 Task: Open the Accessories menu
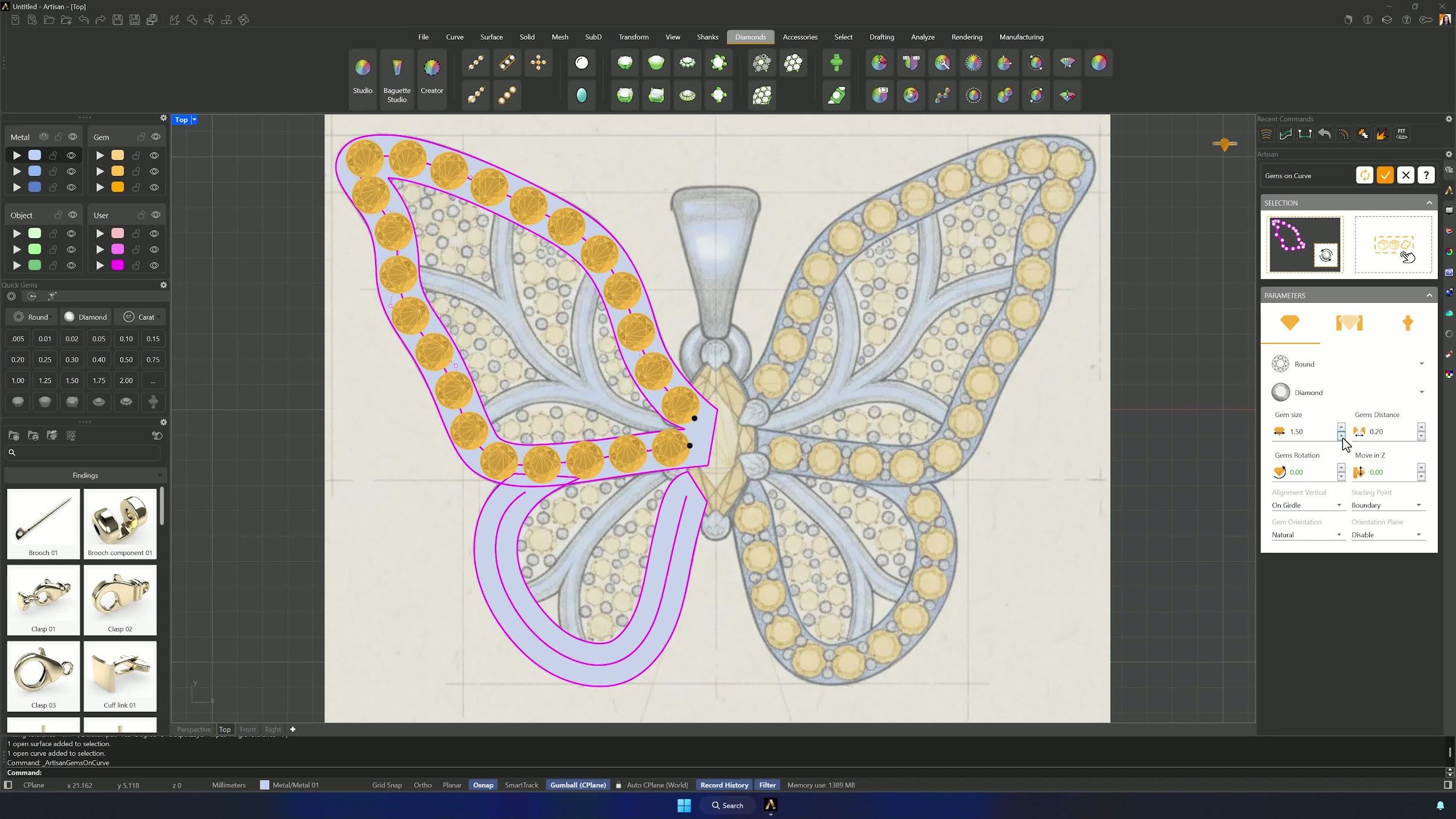click(800, 37)
